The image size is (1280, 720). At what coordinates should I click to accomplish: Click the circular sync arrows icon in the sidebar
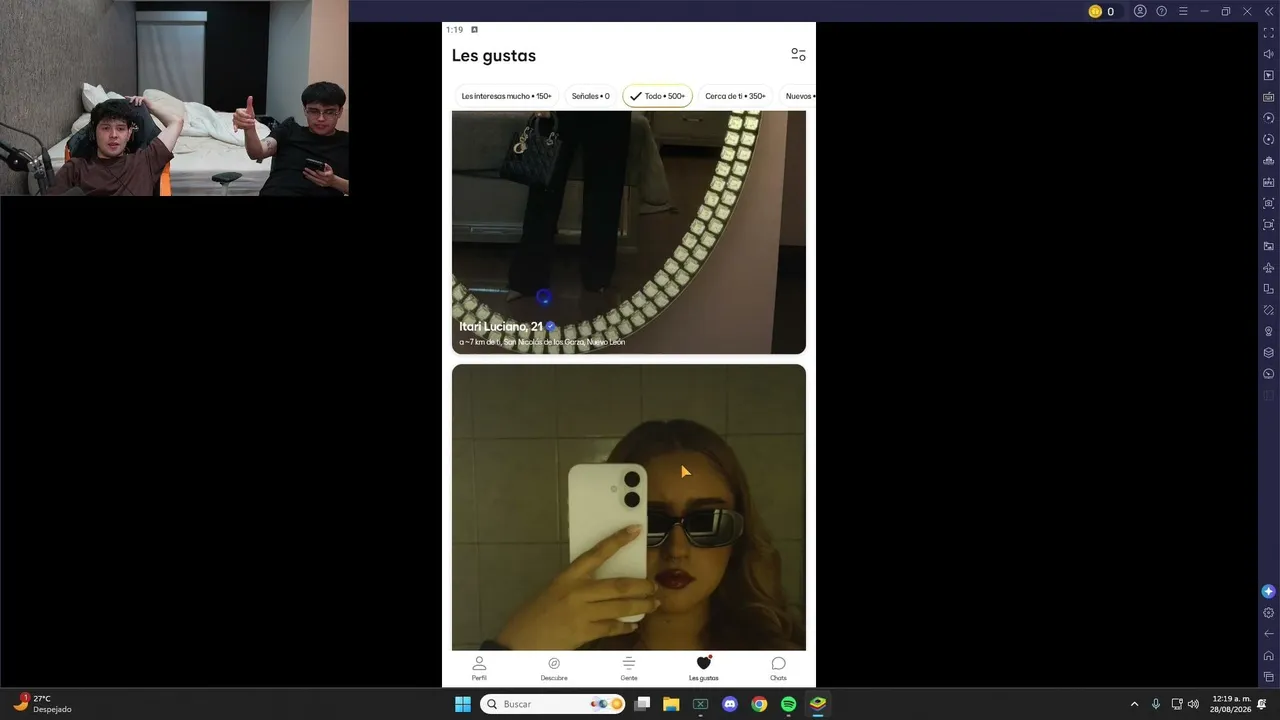click(1269, 139)
